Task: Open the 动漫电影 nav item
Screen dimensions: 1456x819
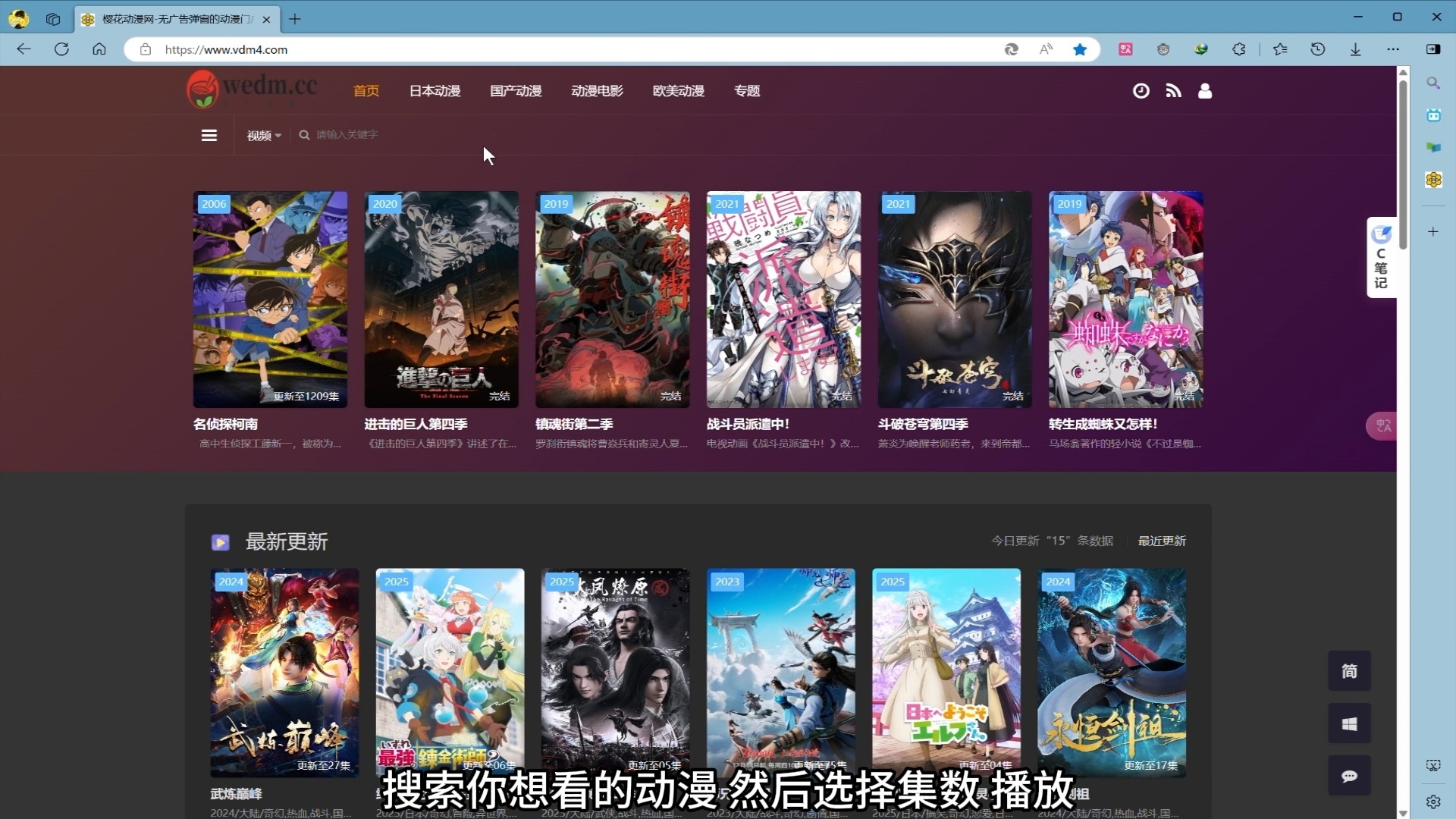Action: 597,91
